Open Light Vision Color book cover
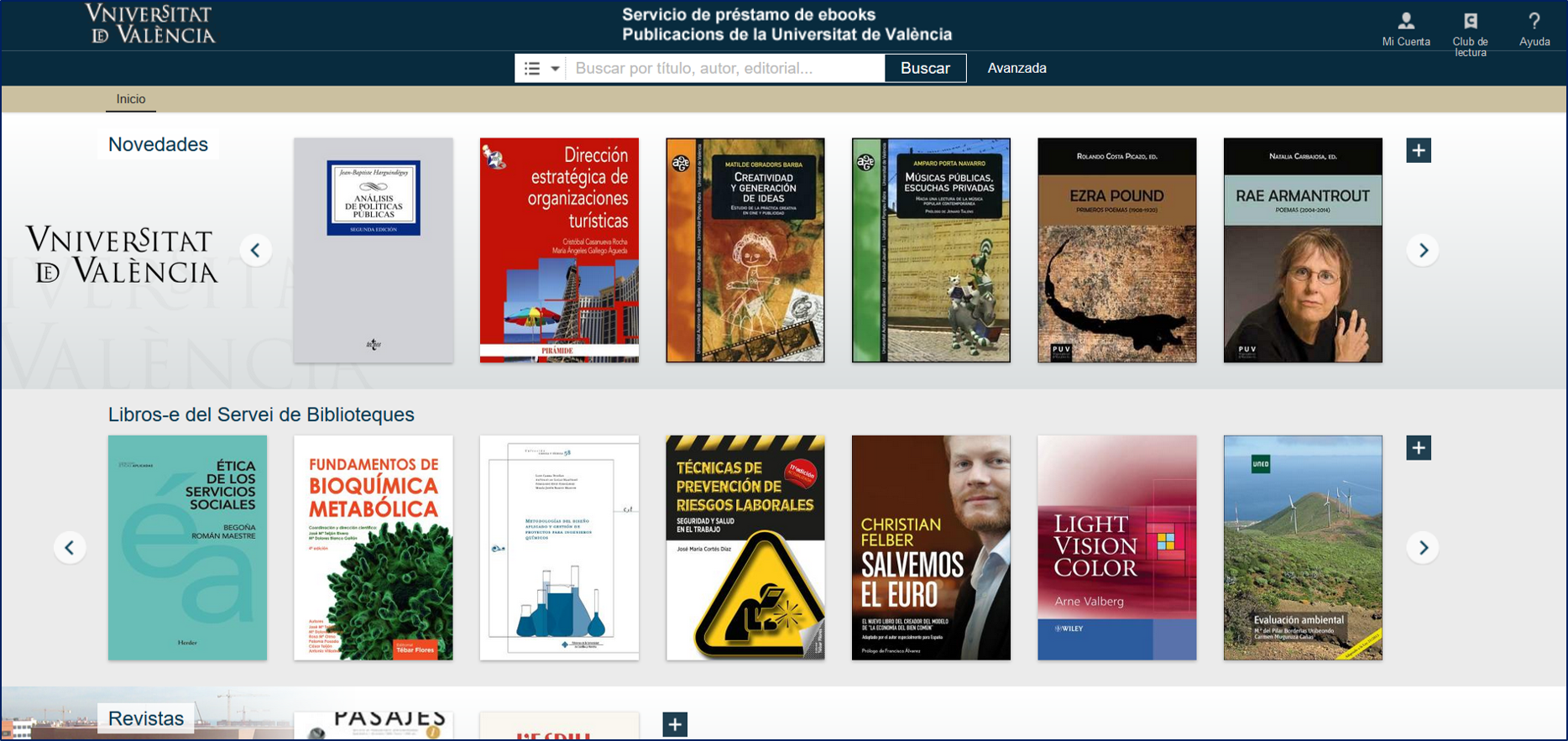1568x741 pixels. pyautogui.click(x=1117, y=548)
